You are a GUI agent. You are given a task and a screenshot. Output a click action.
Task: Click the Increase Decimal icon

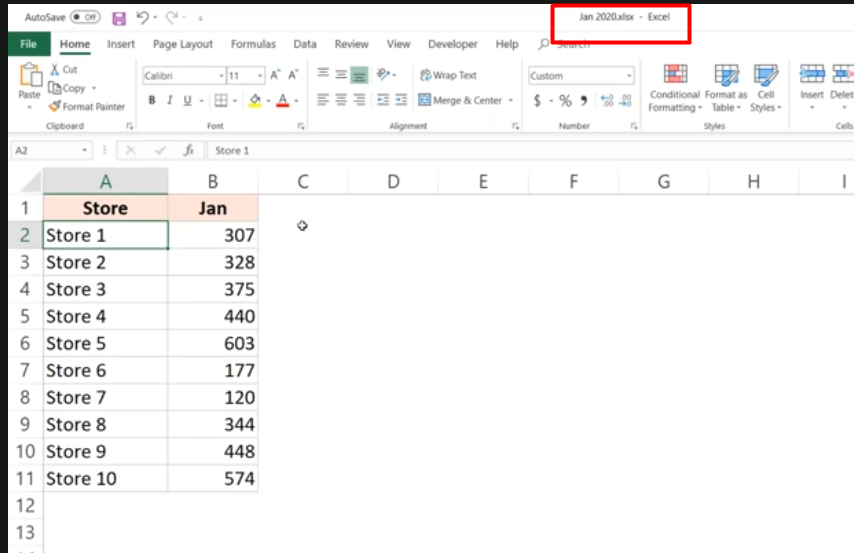[x=607, y=100]
